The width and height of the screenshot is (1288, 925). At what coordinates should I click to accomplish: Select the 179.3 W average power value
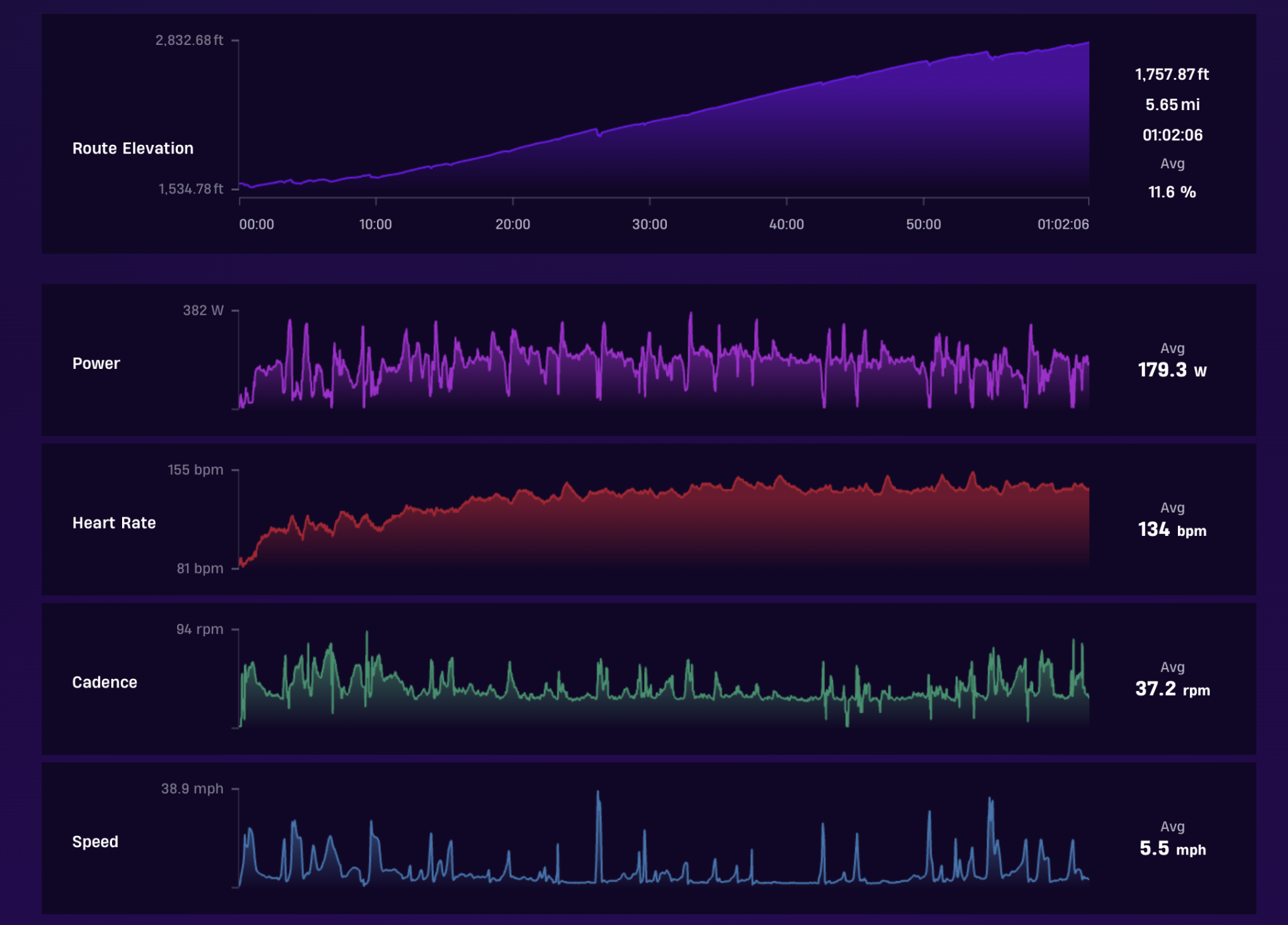pos(1172,370)
